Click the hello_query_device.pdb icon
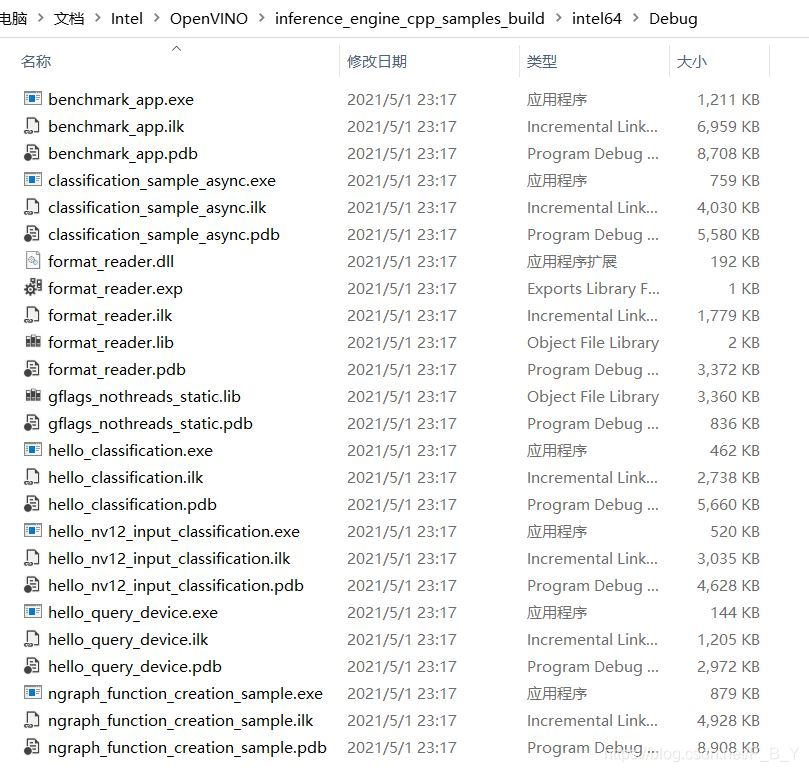This screenshot has width=809, height=772. tap(33, 665)
